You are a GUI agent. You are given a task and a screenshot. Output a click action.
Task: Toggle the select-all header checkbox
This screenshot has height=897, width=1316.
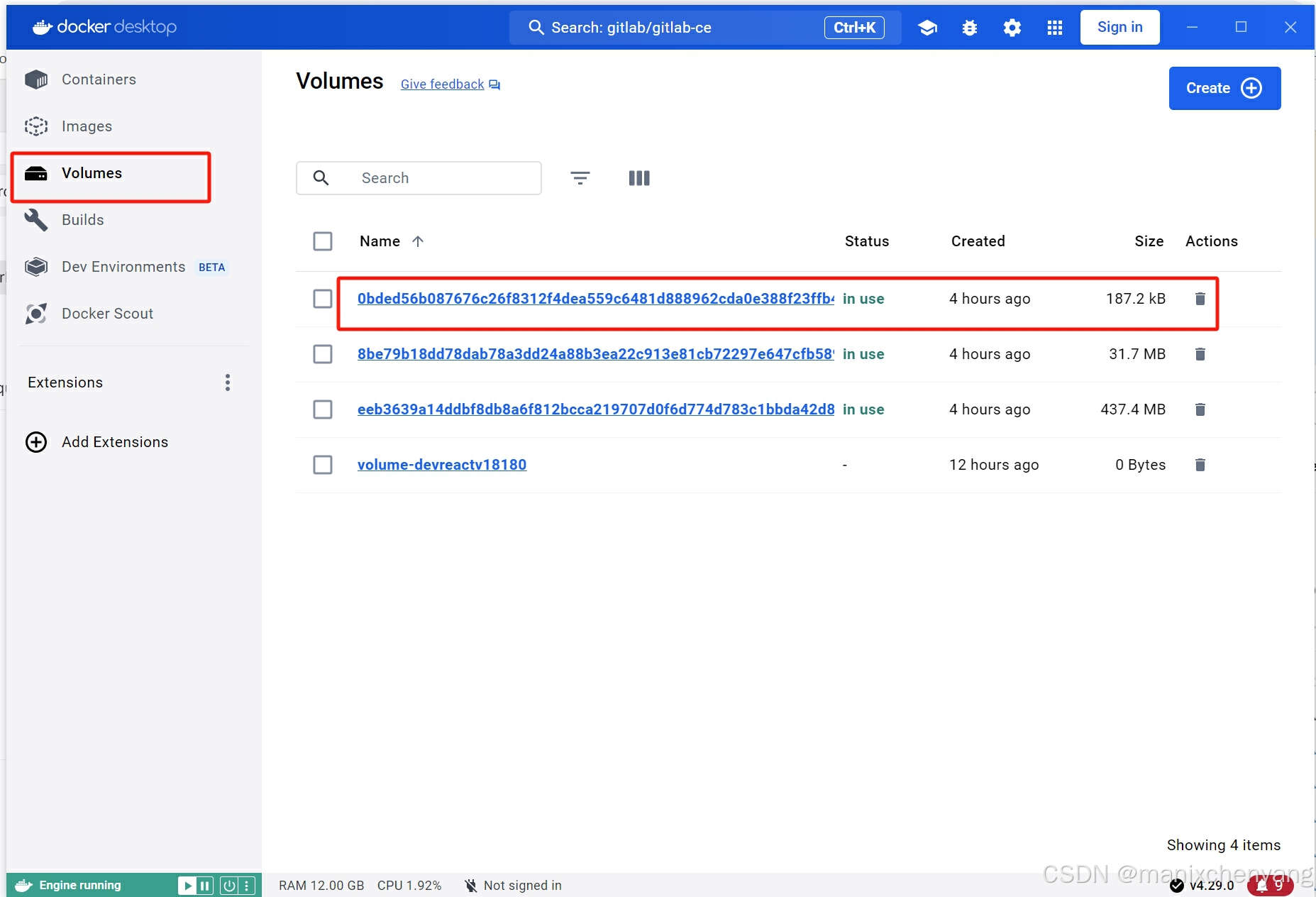coord(323,241)
